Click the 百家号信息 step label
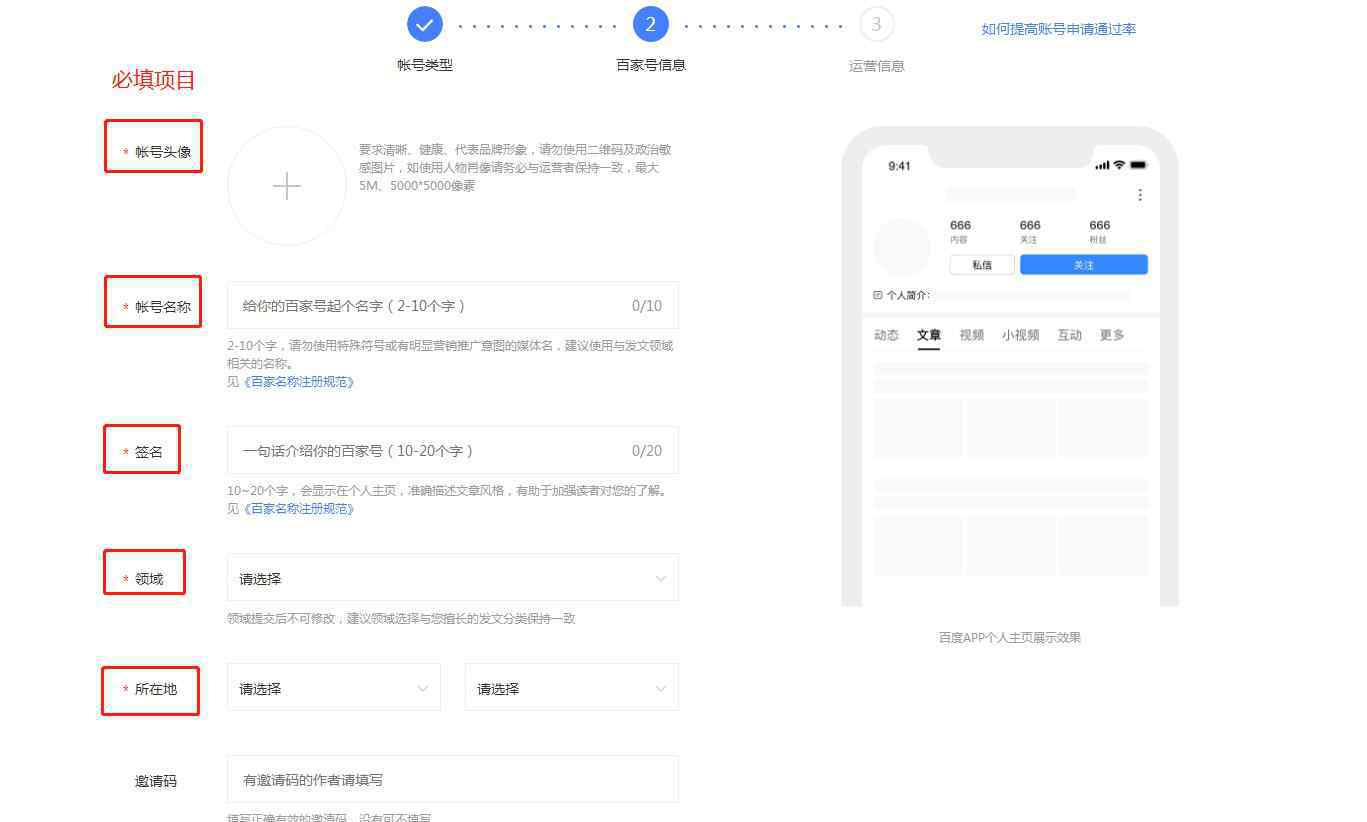The image size is (1367, 822). tap(651, 65)
